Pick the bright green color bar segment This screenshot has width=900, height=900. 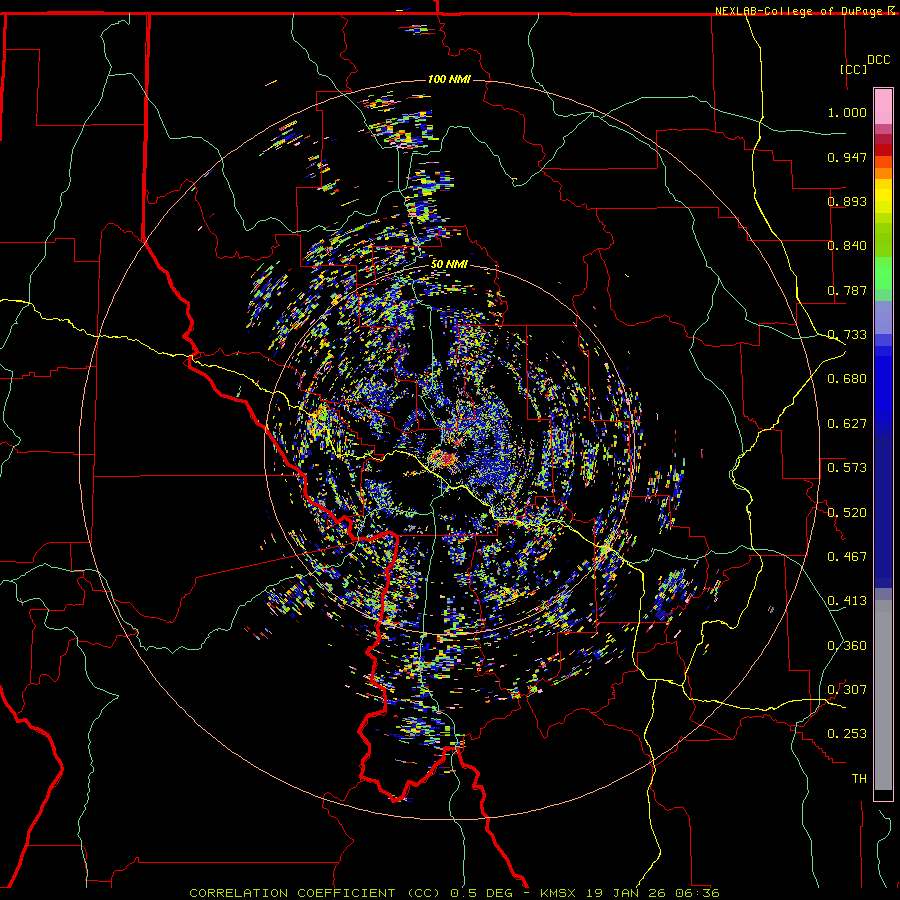[883, 273]
